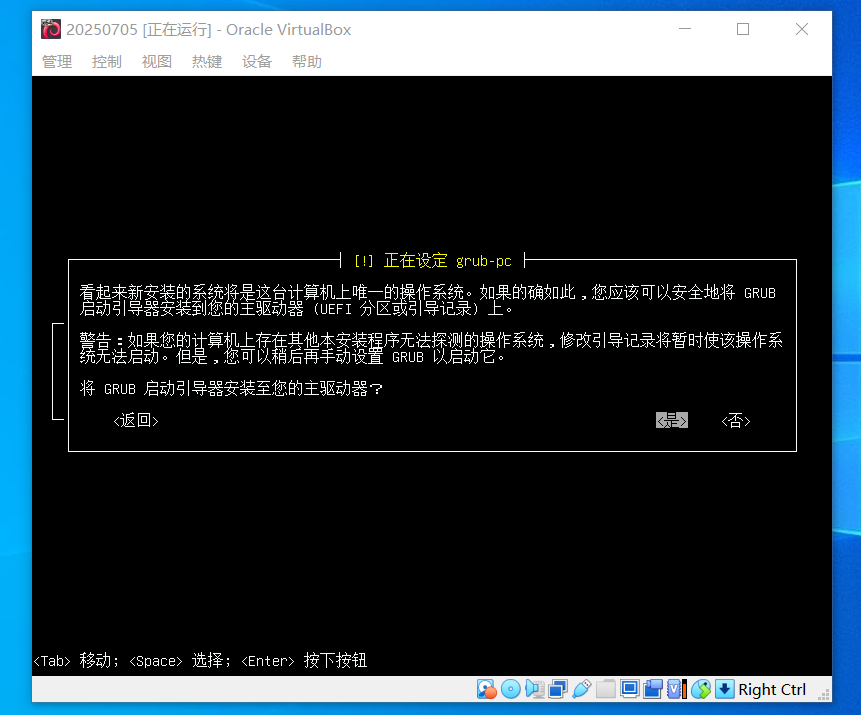The height and width of the screenshot is (715, 861).
Task: Click the recording status icon
Action: pyautogui.click(x=654, y=689)
